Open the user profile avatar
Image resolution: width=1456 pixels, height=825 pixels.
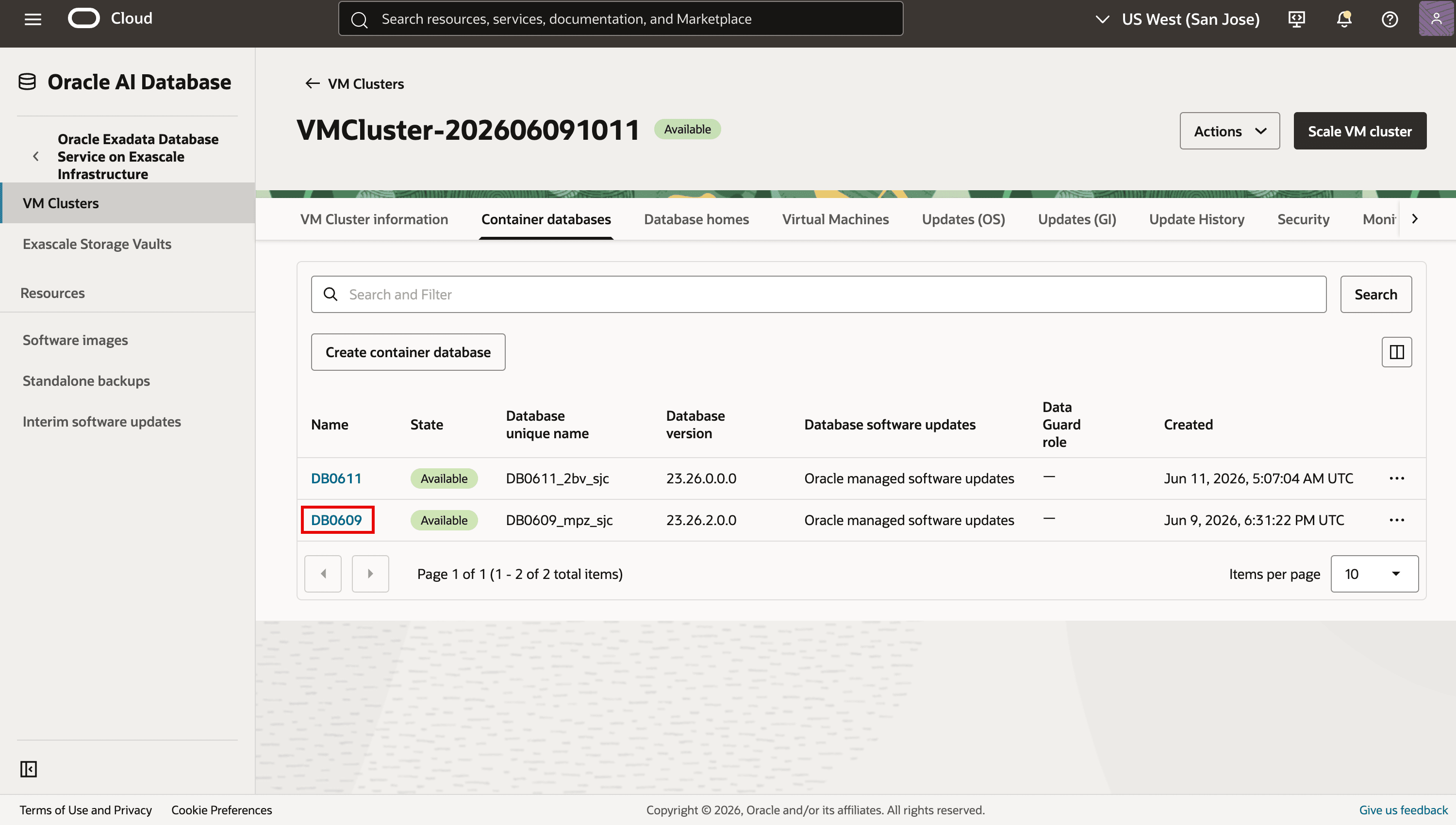pyautogui.click(x=1436, y=19)
